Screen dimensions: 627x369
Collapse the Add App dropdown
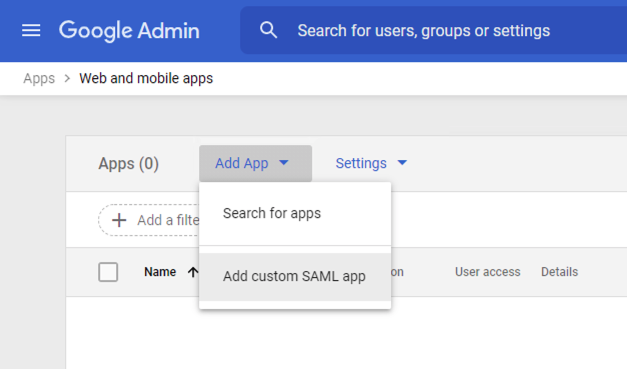(256, 163)
